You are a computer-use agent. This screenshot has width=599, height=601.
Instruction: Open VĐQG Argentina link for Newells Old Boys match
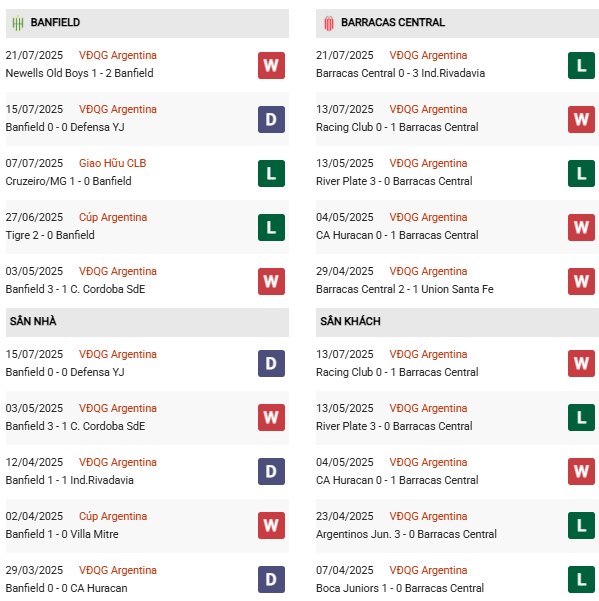point(118,55)
